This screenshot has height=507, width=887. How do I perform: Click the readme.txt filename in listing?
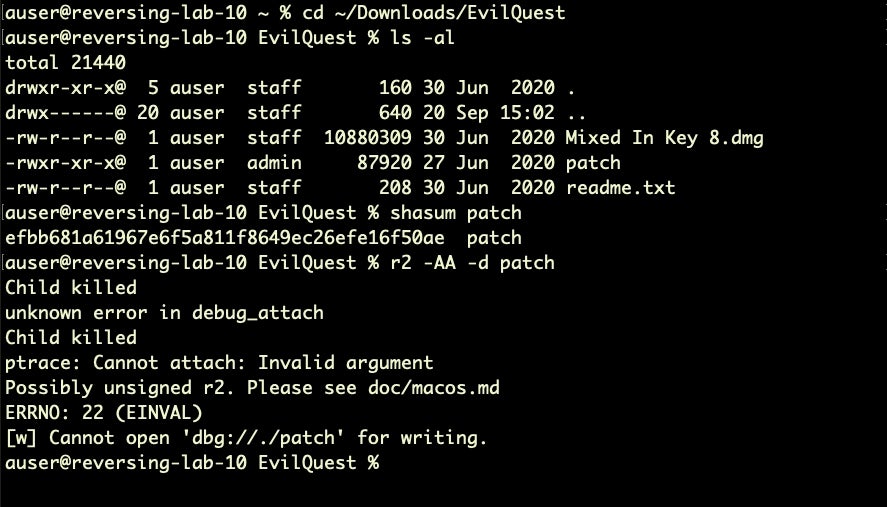coord(620,188)
